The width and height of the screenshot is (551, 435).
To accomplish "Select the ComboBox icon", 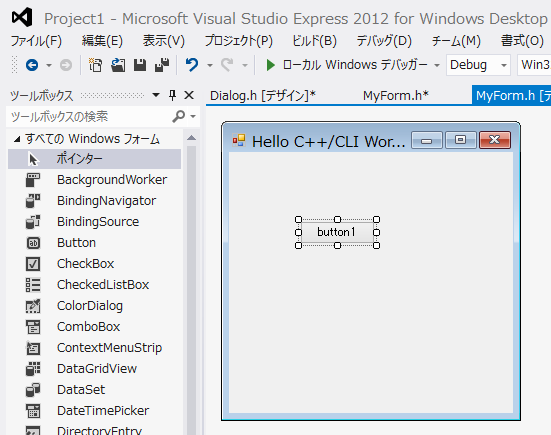I will tap(33, 327).
